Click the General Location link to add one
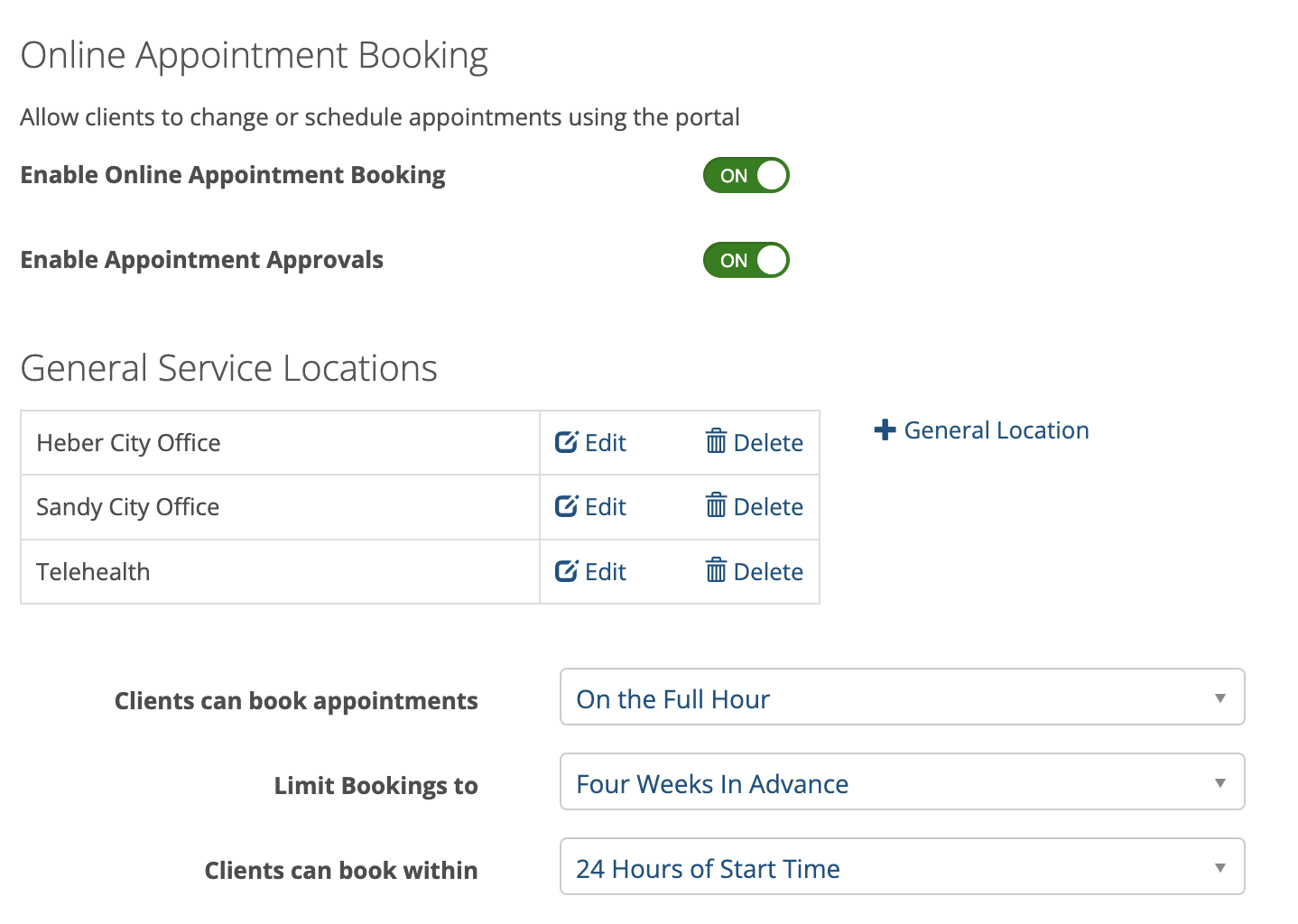This screenshot has width=1298, height=924. pos(996,430)
